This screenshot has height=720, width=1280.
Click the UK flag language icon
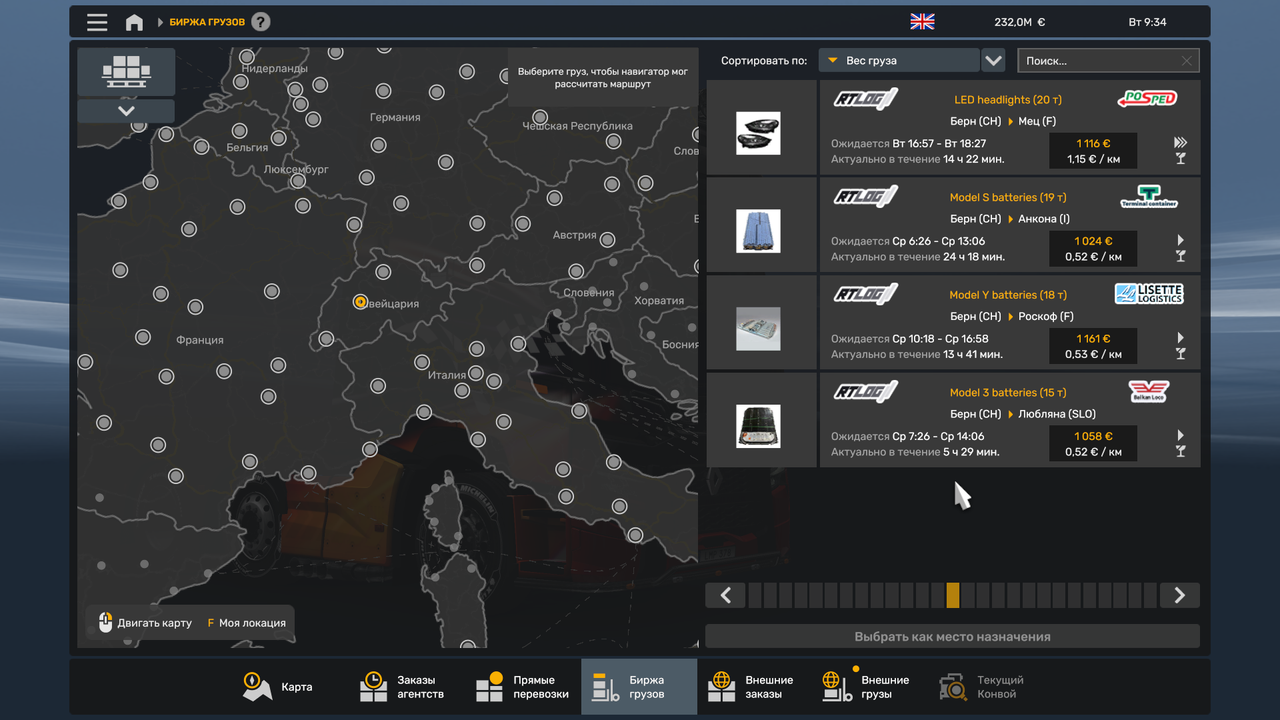[x=922, y=20]
